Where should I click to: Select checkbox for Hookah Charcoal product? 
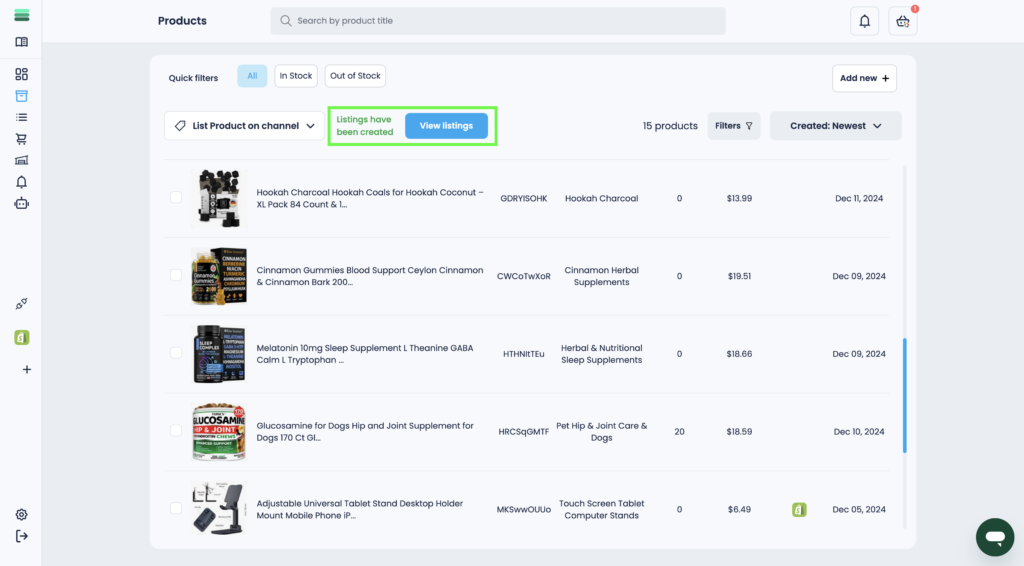(x=176, y=198)
